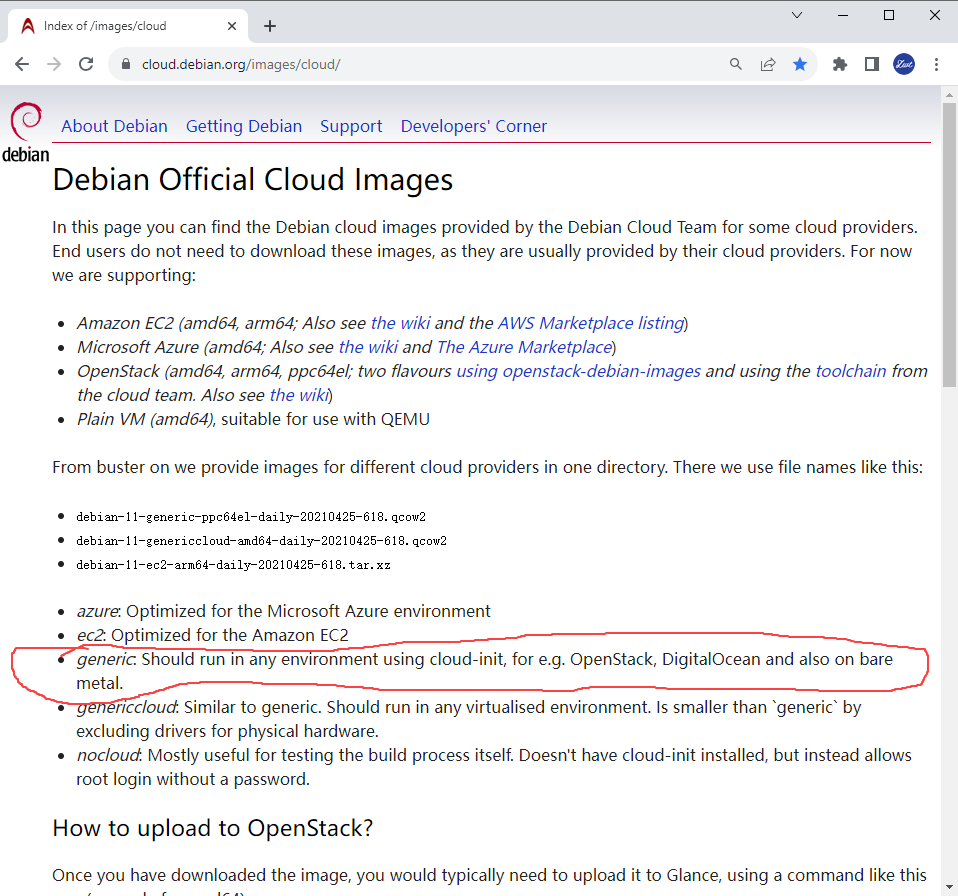
Task: Click the page scrollbar thumb
Action: tap(949, 244)
